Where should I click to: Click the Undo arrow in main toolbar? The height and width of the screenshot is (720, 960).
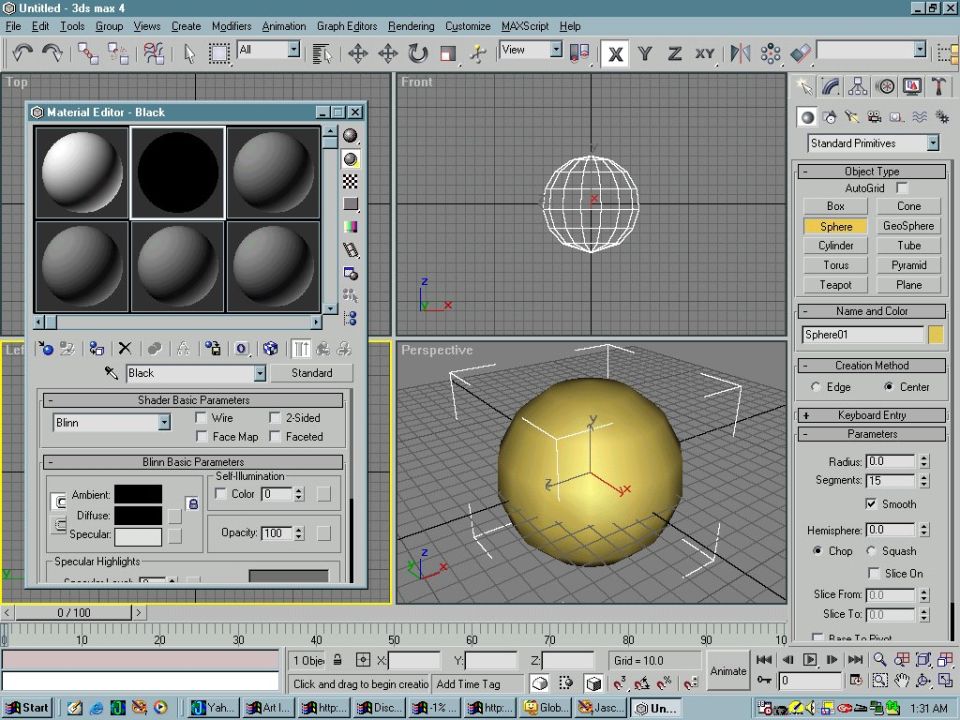[x=23, y=53]
